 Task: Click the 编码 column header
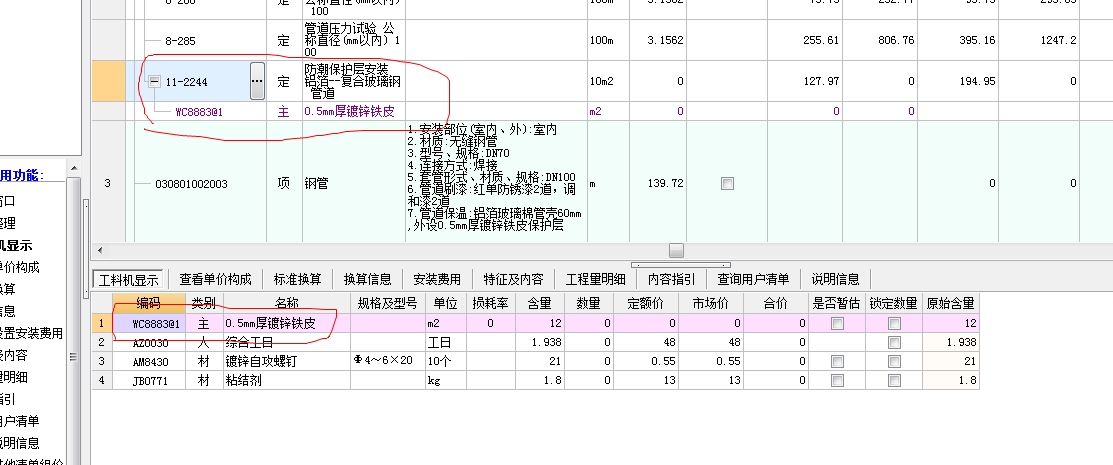pos(149,304)
